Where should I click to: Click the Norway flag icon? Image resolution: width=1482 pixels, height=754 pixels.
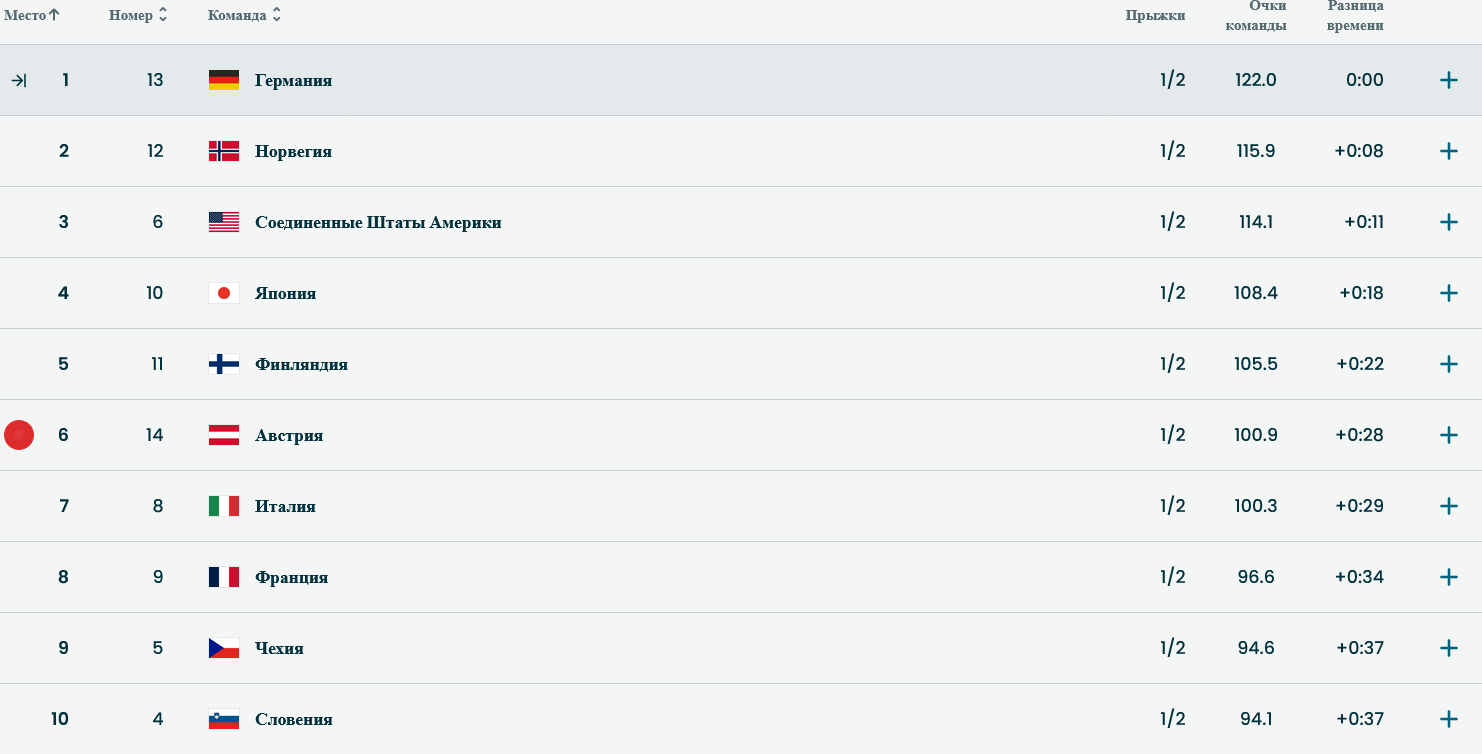point(224,151)
